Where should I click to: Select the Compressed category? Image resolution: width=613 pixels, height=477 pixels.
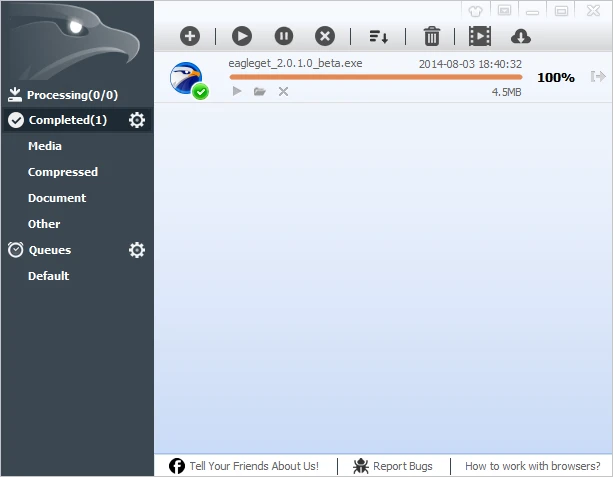tap(62, 172)
